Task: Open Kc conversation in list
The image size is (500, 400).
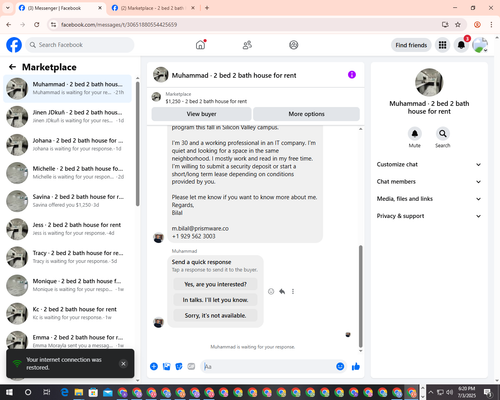Action: click(68, 313)
